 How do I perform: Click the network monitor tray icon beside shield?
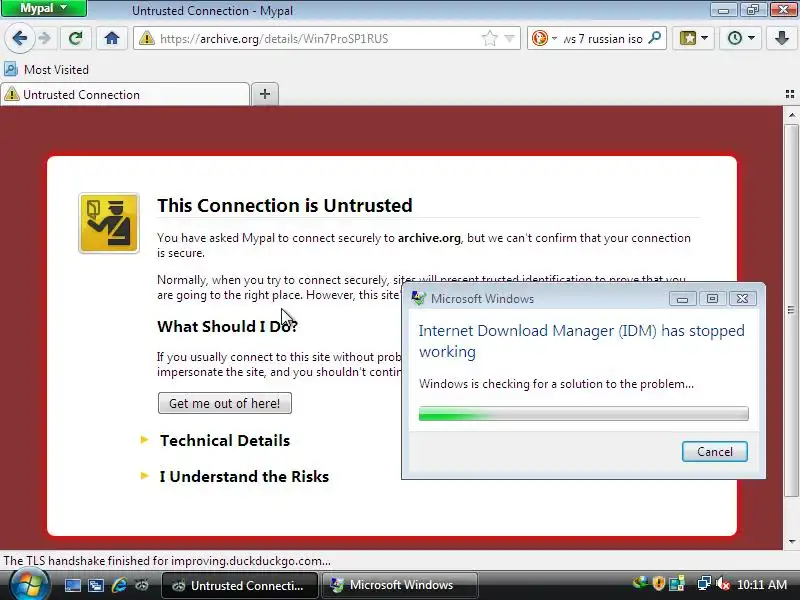(x=677, y=583)
